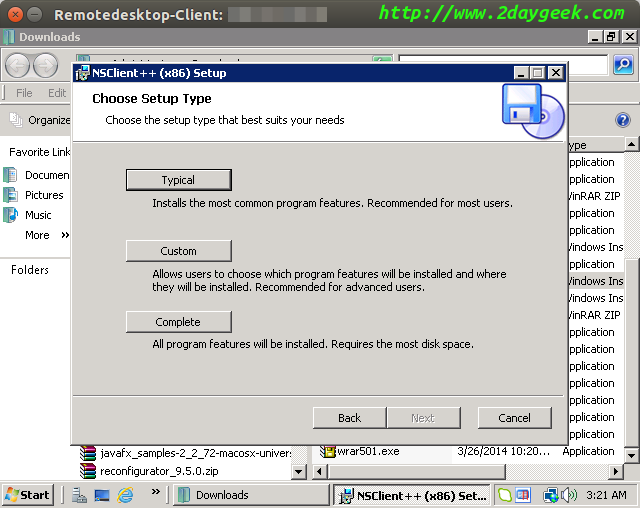Click the Organize toolbar icon

[16, 120]
